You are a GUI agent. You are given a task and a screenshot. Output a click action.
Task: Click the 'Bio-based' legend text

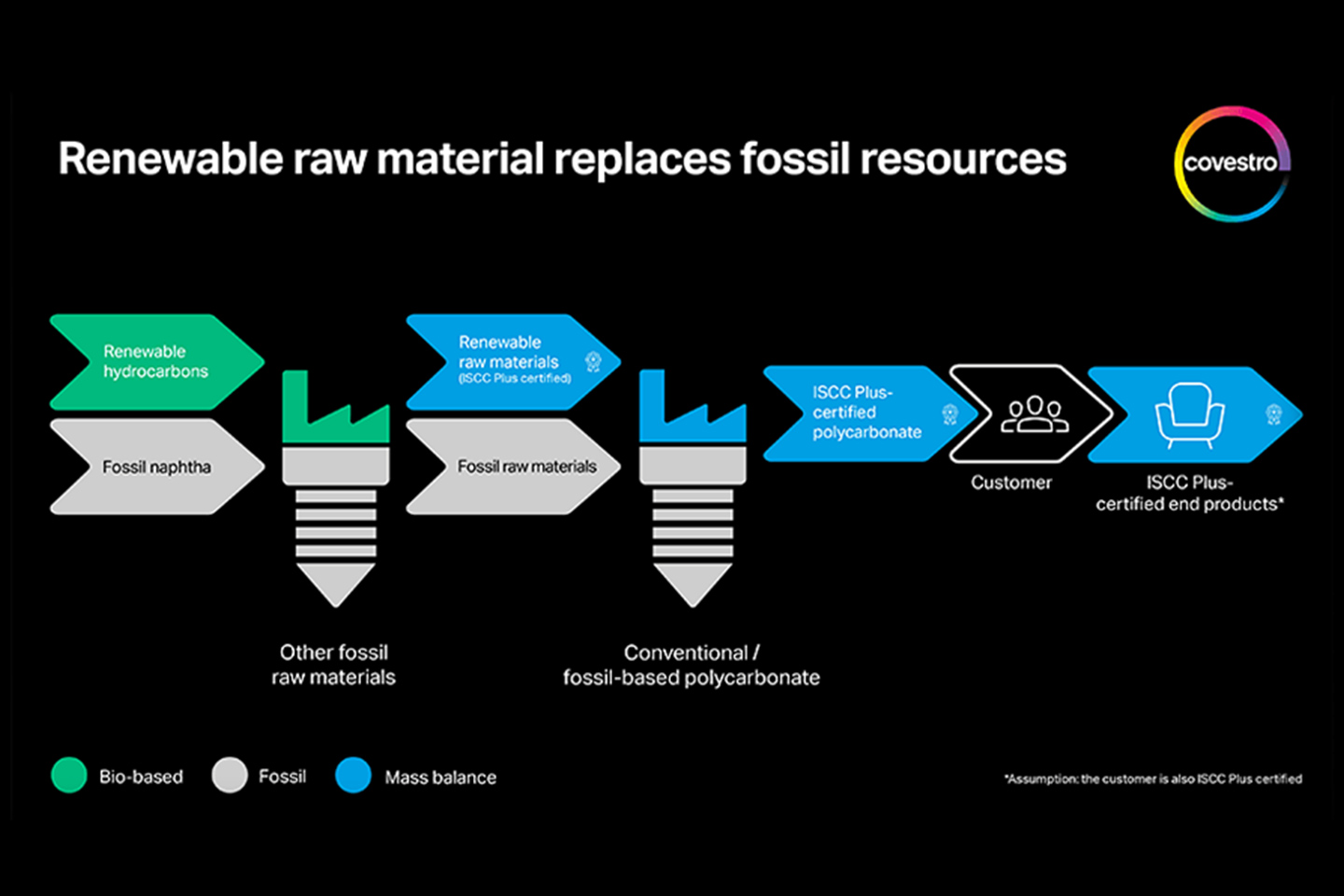click(141, 777)
